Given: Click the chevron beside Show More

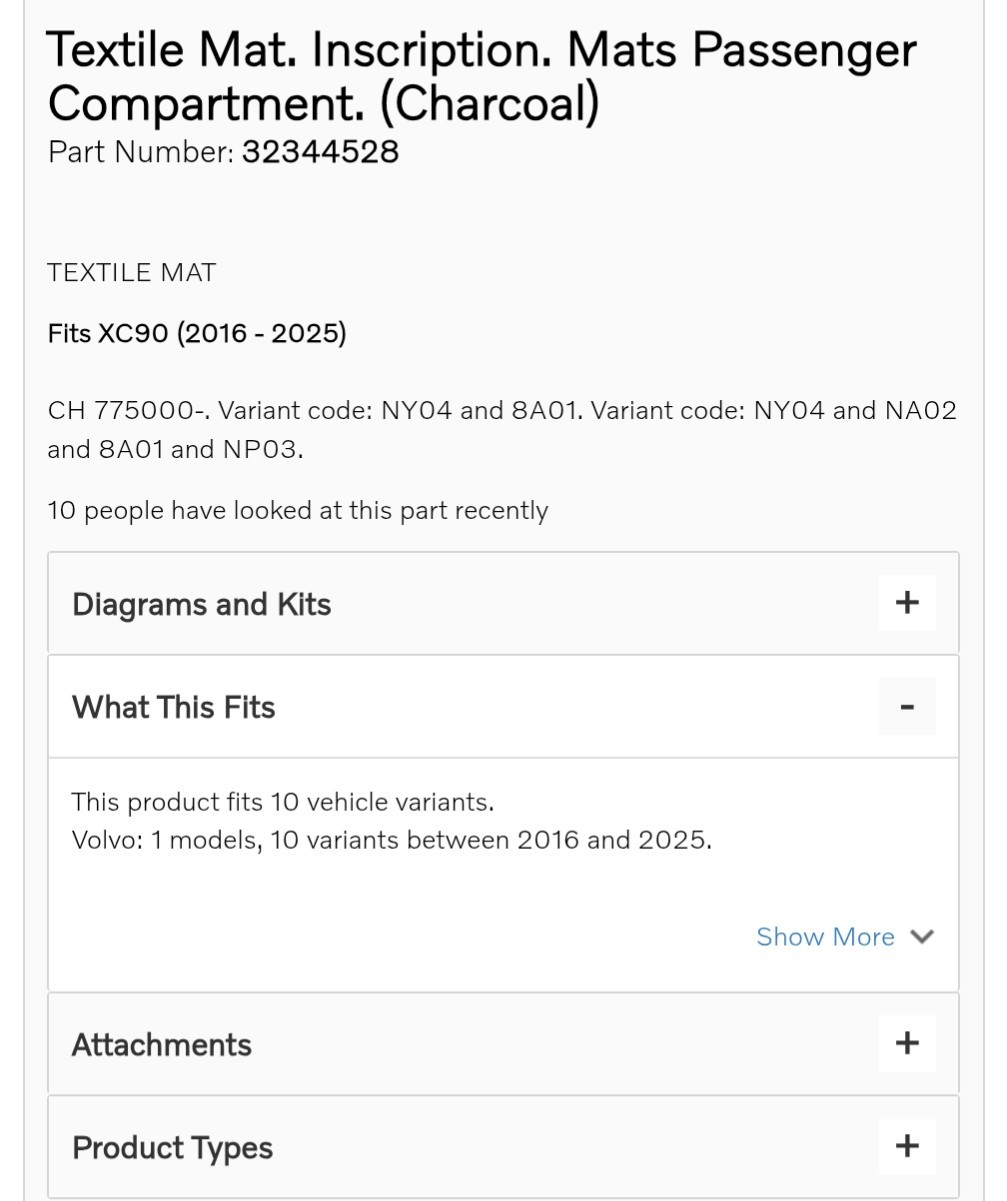Looking at the screenshot, I should pyautogui.click(x=922, y=937).
